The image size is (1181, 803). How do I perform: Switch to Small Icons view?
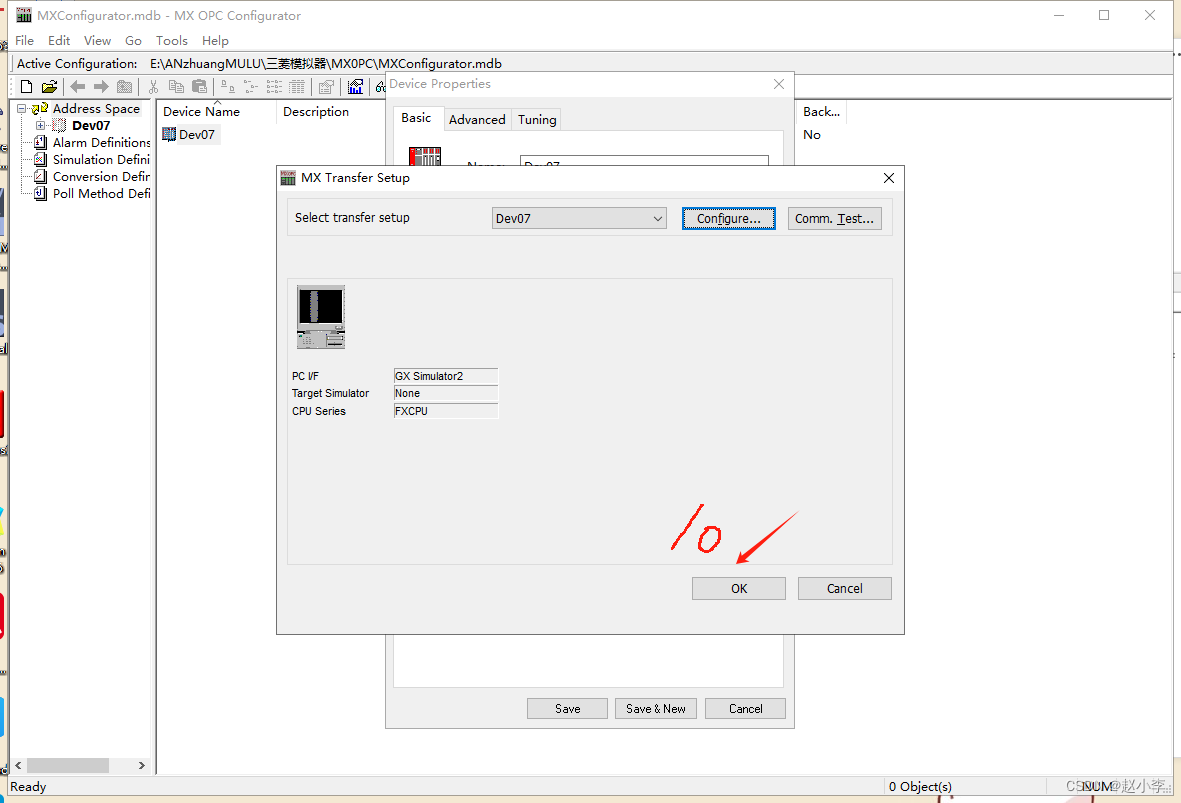[251, 87]
